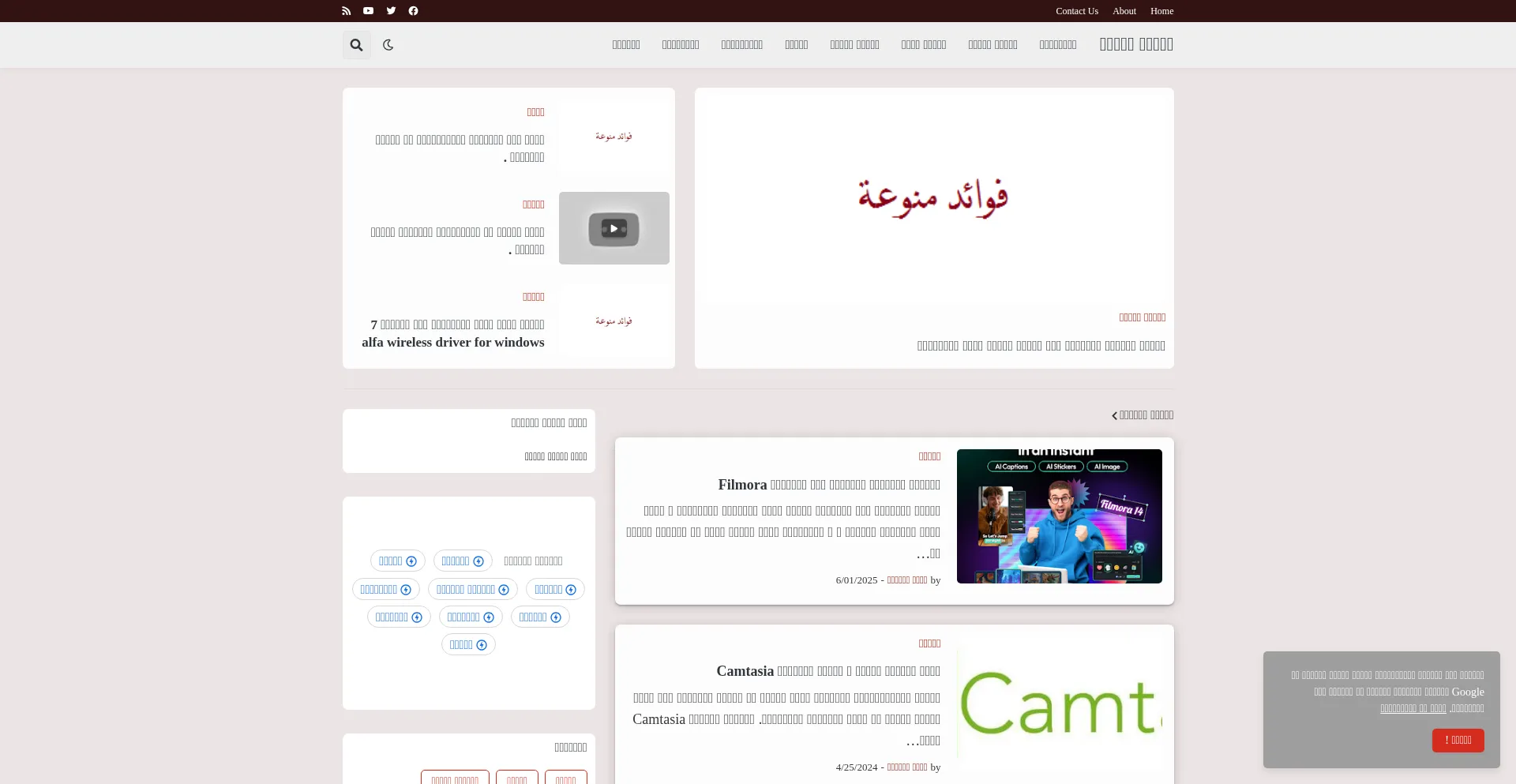Open the Home menu link
Image resolution: width=1516 pixels, height=784 pixels.
(1161, 11)
